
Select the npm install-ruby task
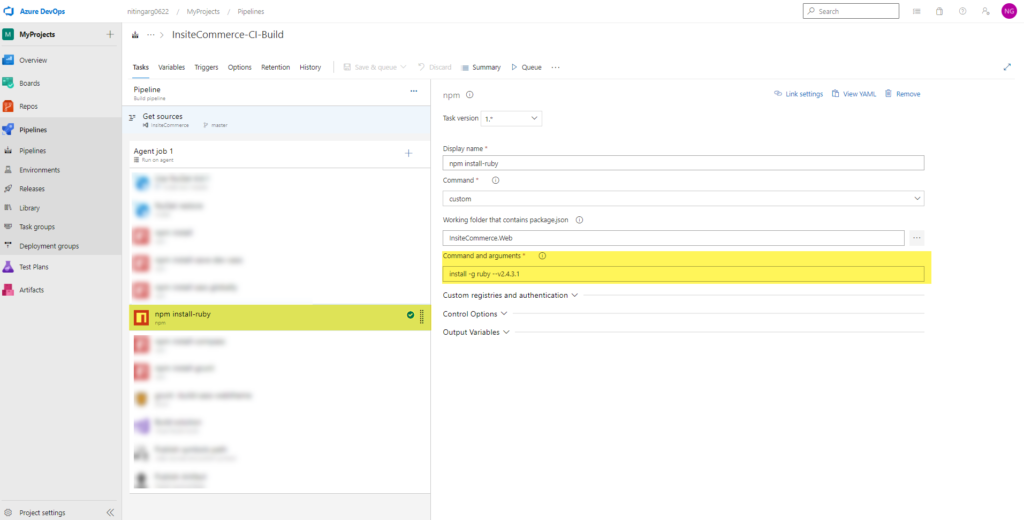pyautogui.click(x=280, y=317)
